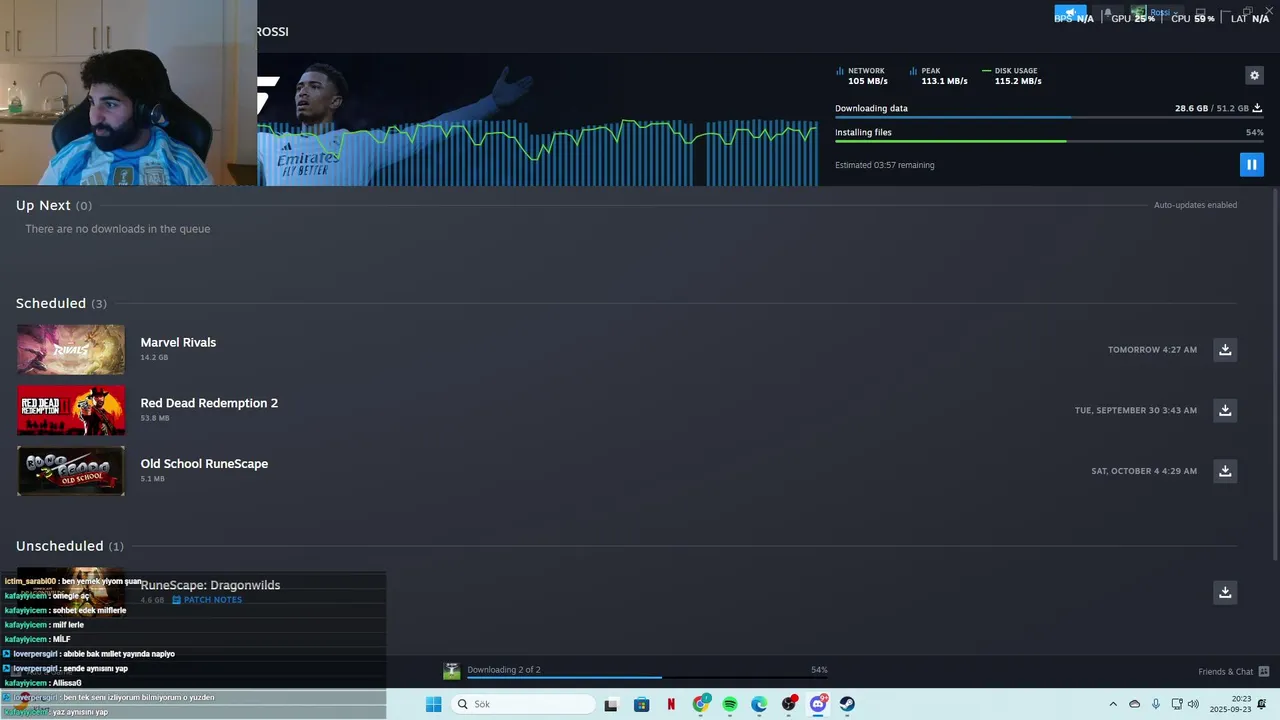The image size is (1280, 720).
Task: Open Google Chrome from taskbar
Action: 701,704
